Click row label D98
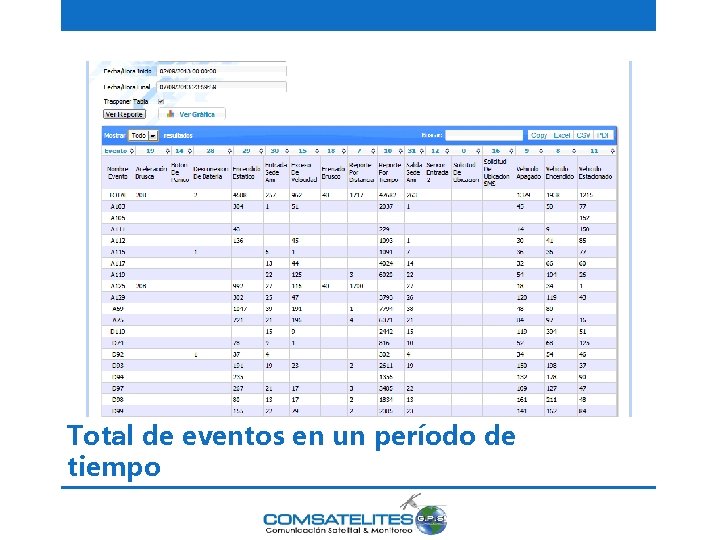Image resolution: width=720 pixels, height=540 pixels. (x=118, y=400)
